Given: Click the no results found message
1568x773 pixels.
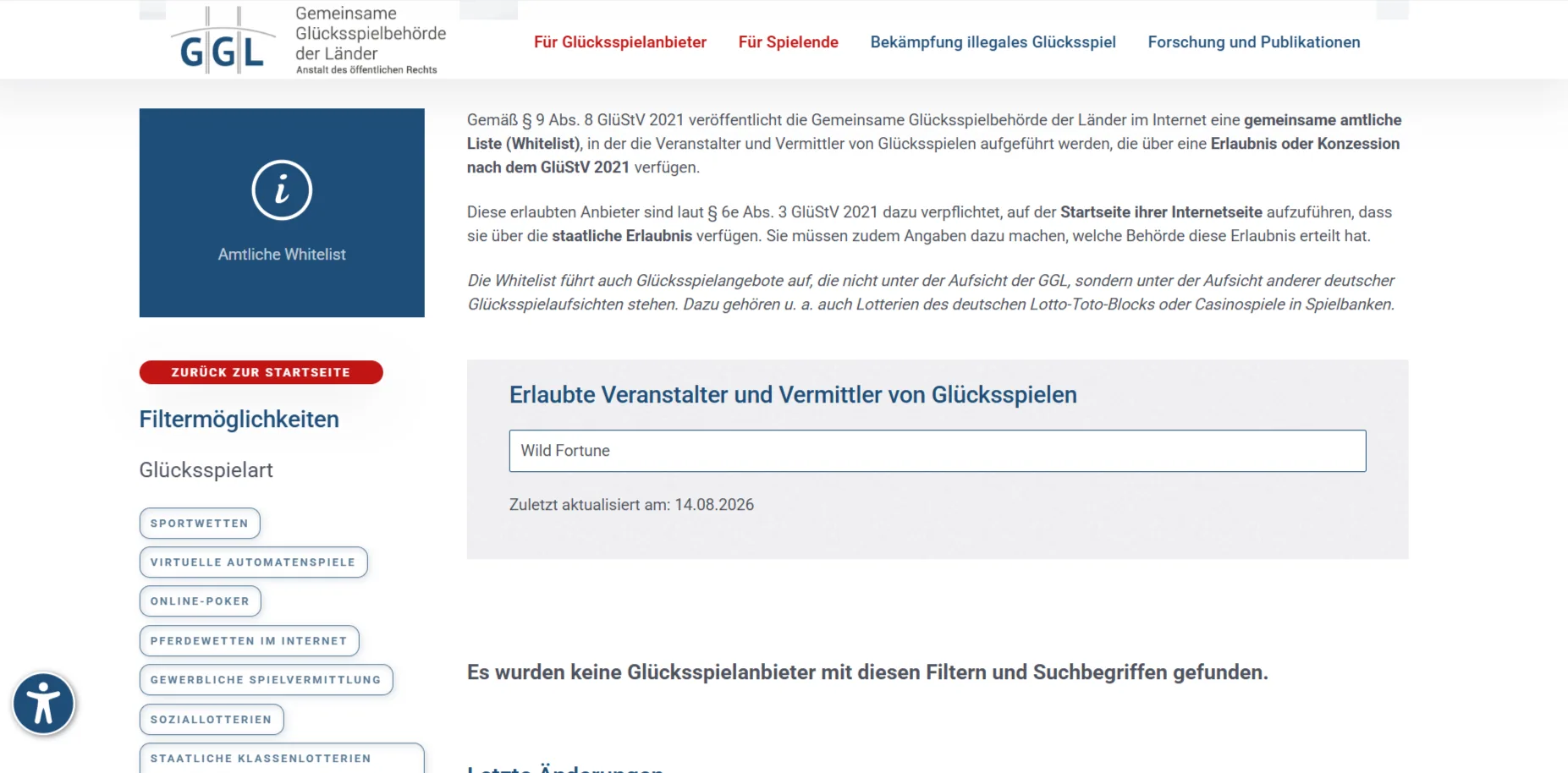Looking at the screenshot, I should (x=867, y=672).
